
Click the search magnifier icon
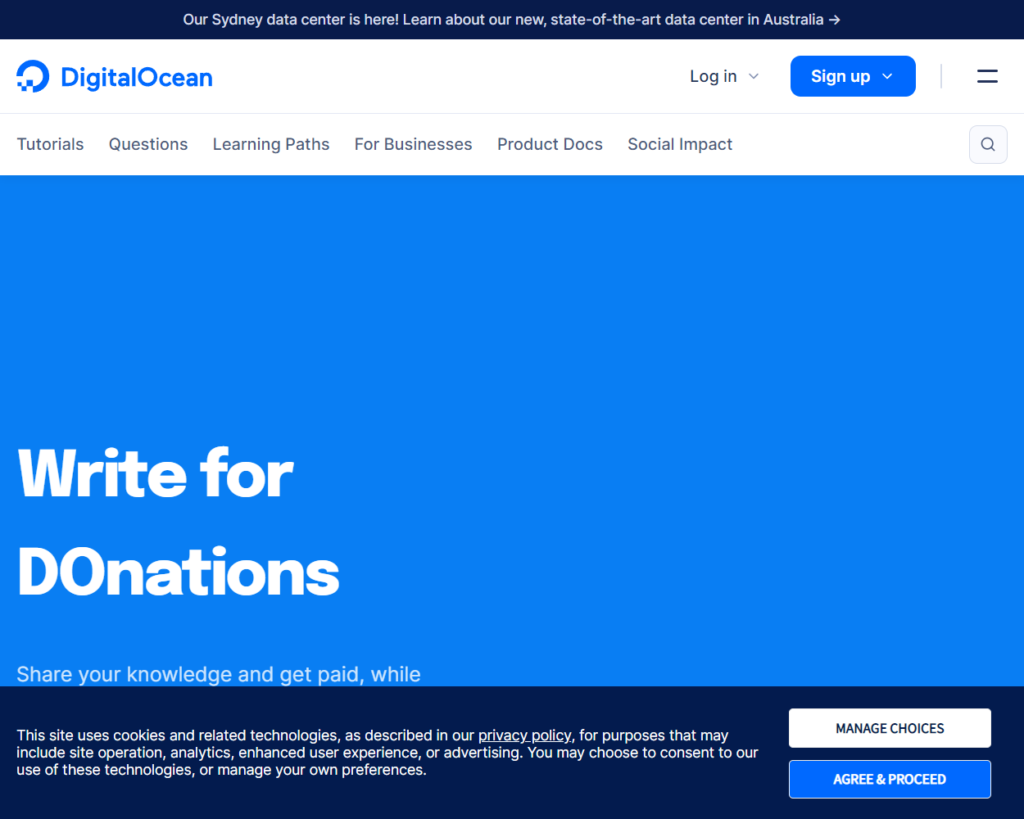pyautogui.click(x=987, y=144)
